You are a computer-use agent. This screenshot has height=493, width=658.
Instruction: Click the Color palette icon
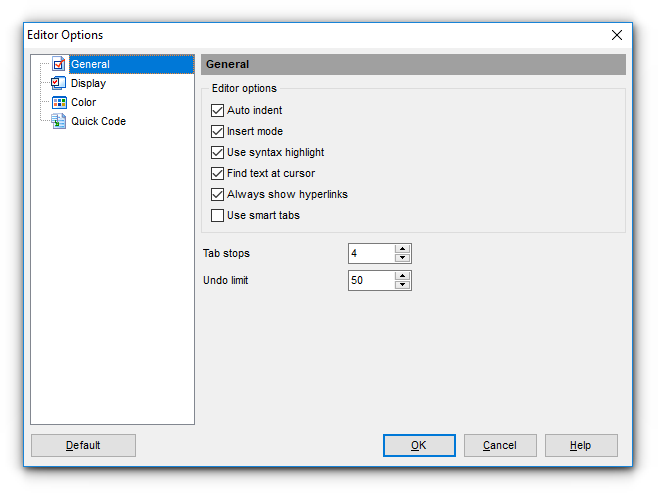pos(59,103)
